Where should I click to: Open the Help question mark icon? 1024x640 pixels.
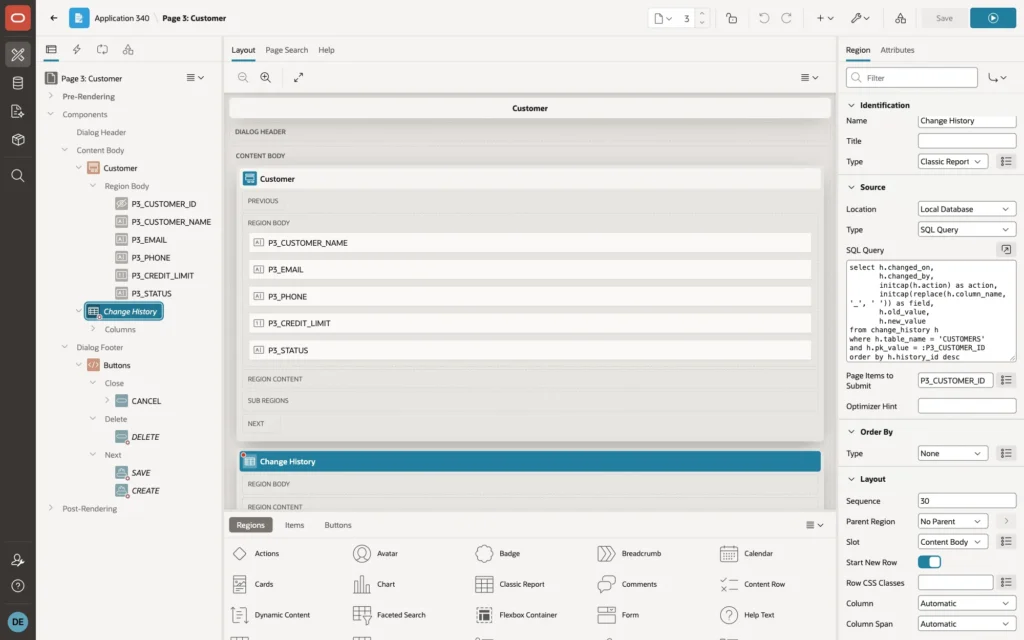pos(18,586)
